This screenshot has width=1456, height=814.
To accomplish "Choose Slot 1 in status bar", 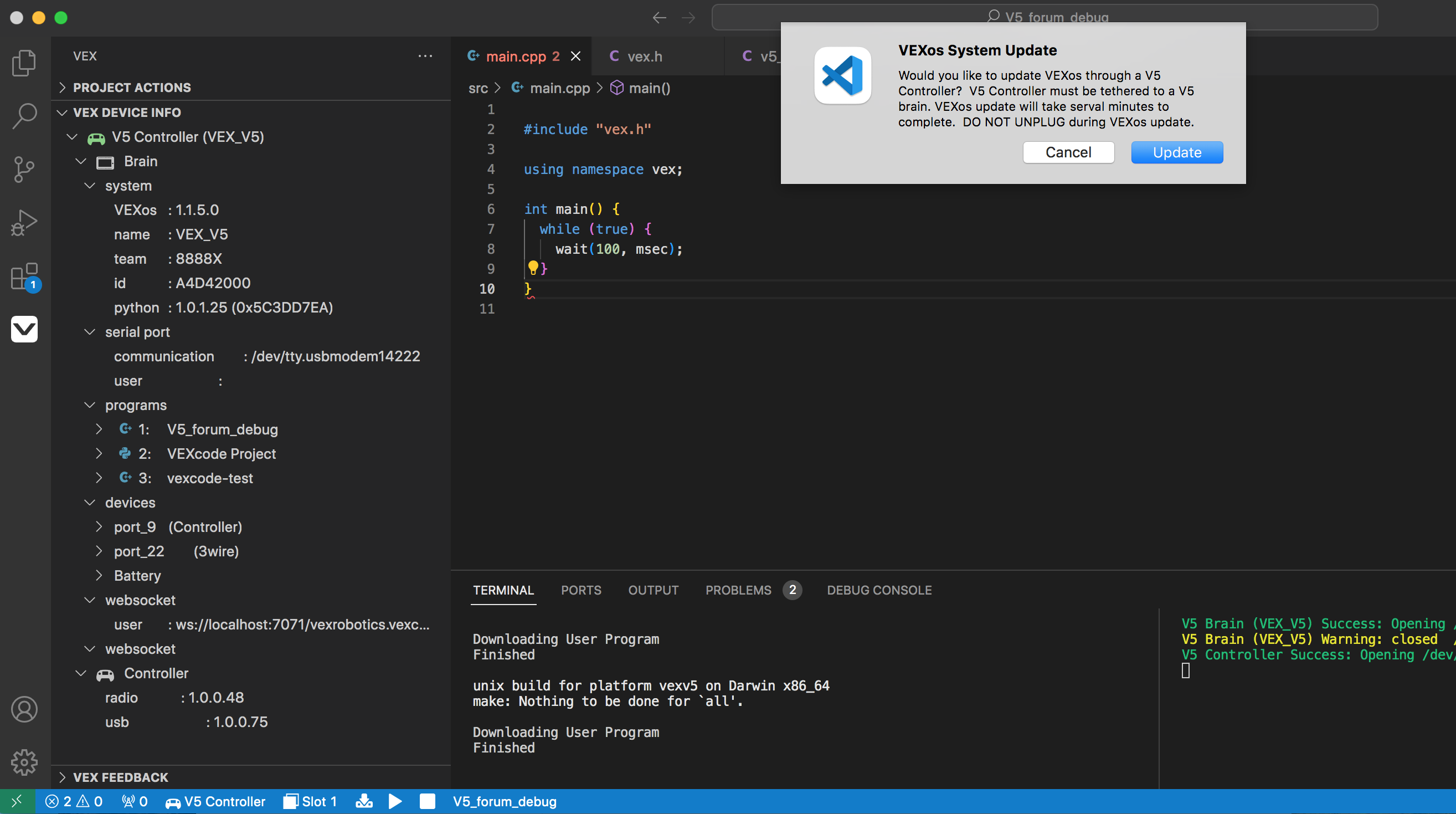I will pos(310,802).
